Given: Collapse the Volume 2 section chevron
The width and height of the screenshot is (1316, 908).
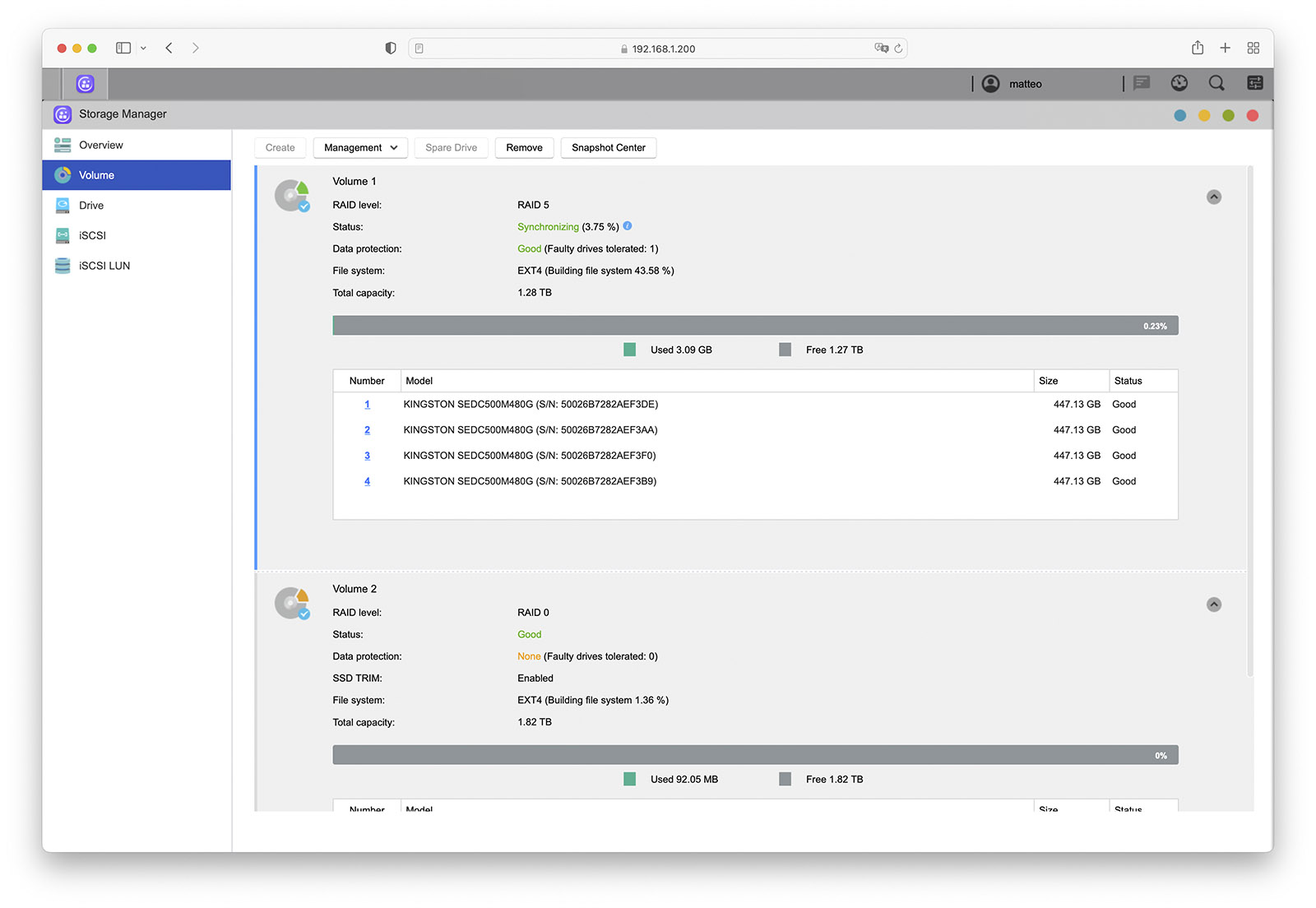Looking at the screenshot, I should click(1214, 605).
